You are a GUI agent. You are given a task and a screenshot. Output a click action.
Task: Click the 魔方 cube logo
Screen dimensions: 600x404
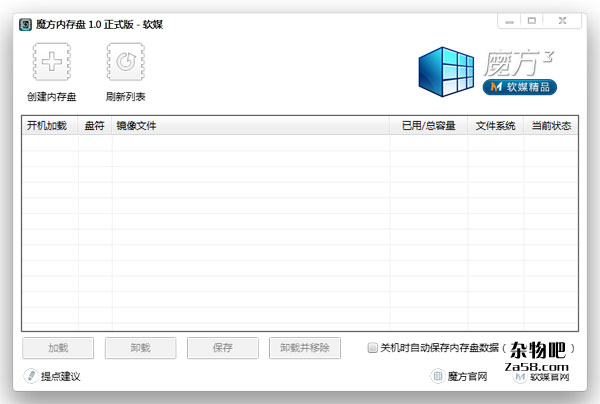click(x=444, y=72)
